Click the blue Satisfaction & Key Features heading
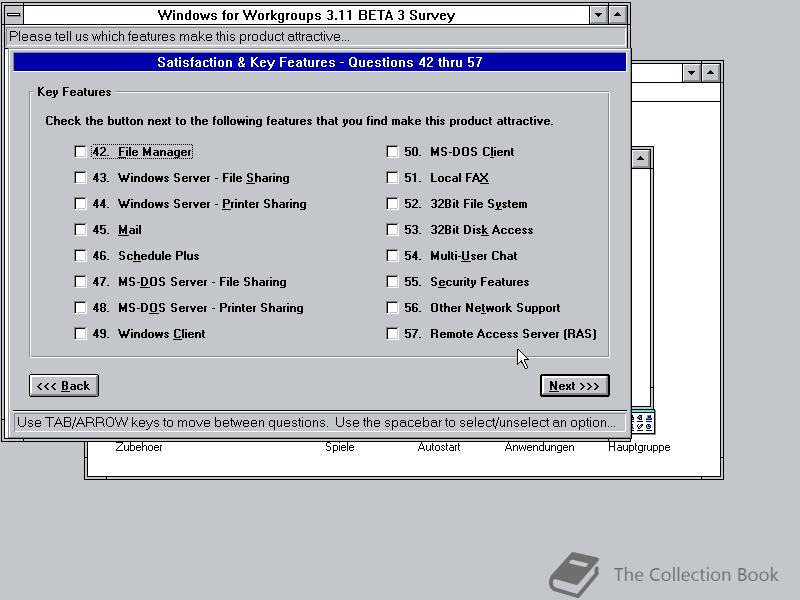The height and width of the screenshot is (600, 800). point(319,62)
